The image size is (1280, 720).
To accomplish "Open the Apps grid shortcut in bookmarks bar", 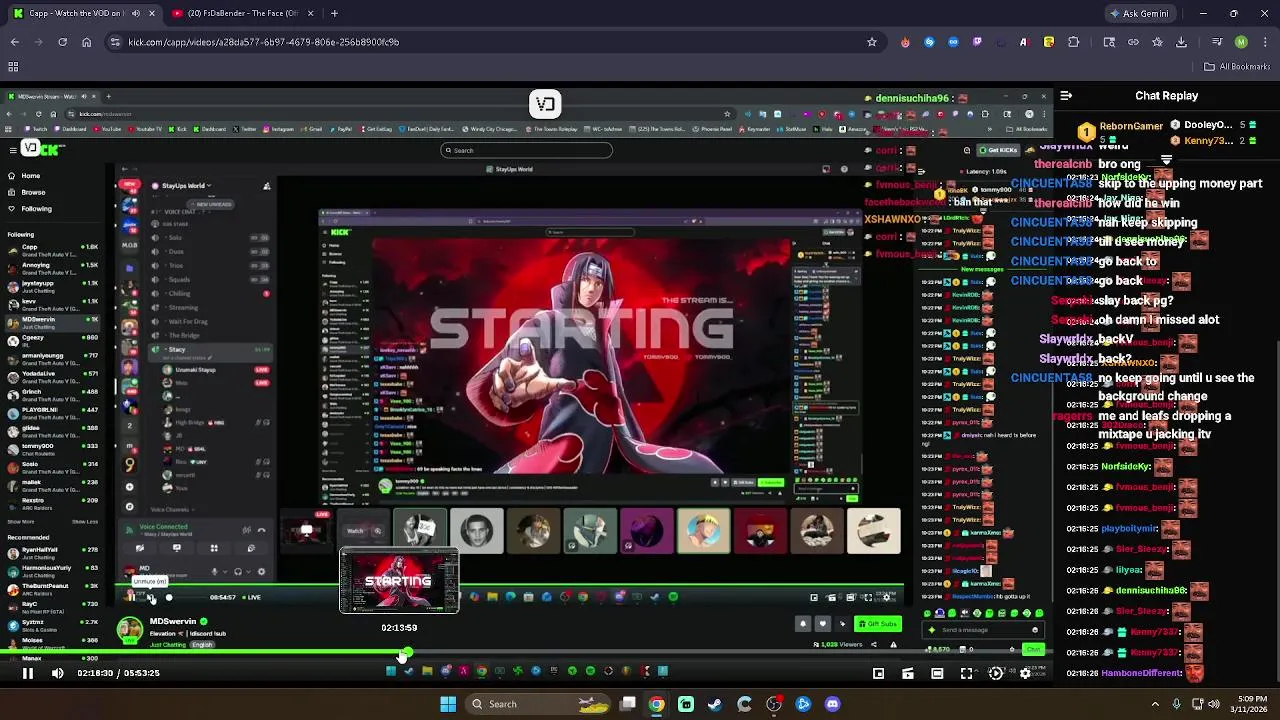I will (13, 67).
